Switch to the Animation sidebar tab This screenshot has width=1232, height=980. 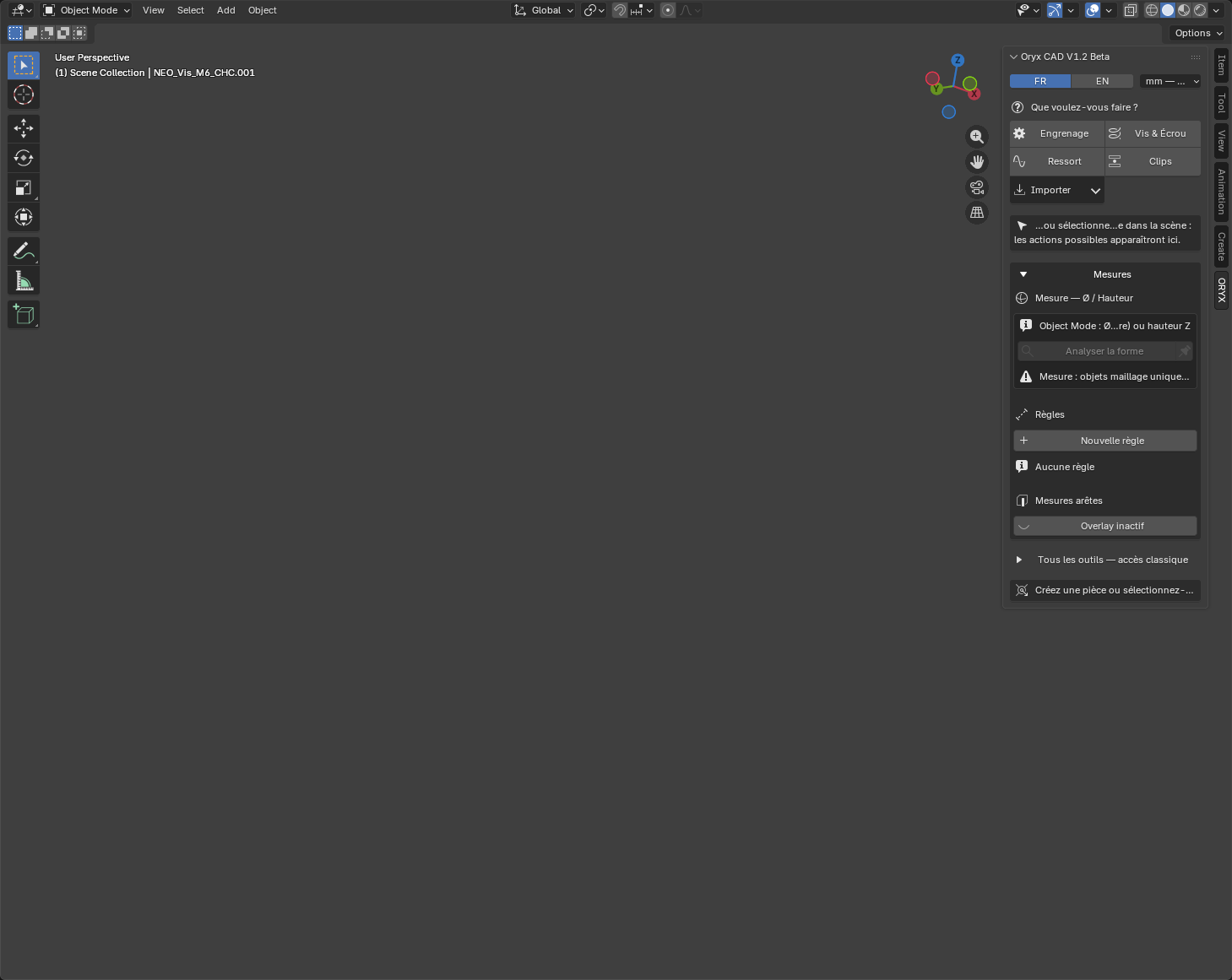tap(1221, 192)
